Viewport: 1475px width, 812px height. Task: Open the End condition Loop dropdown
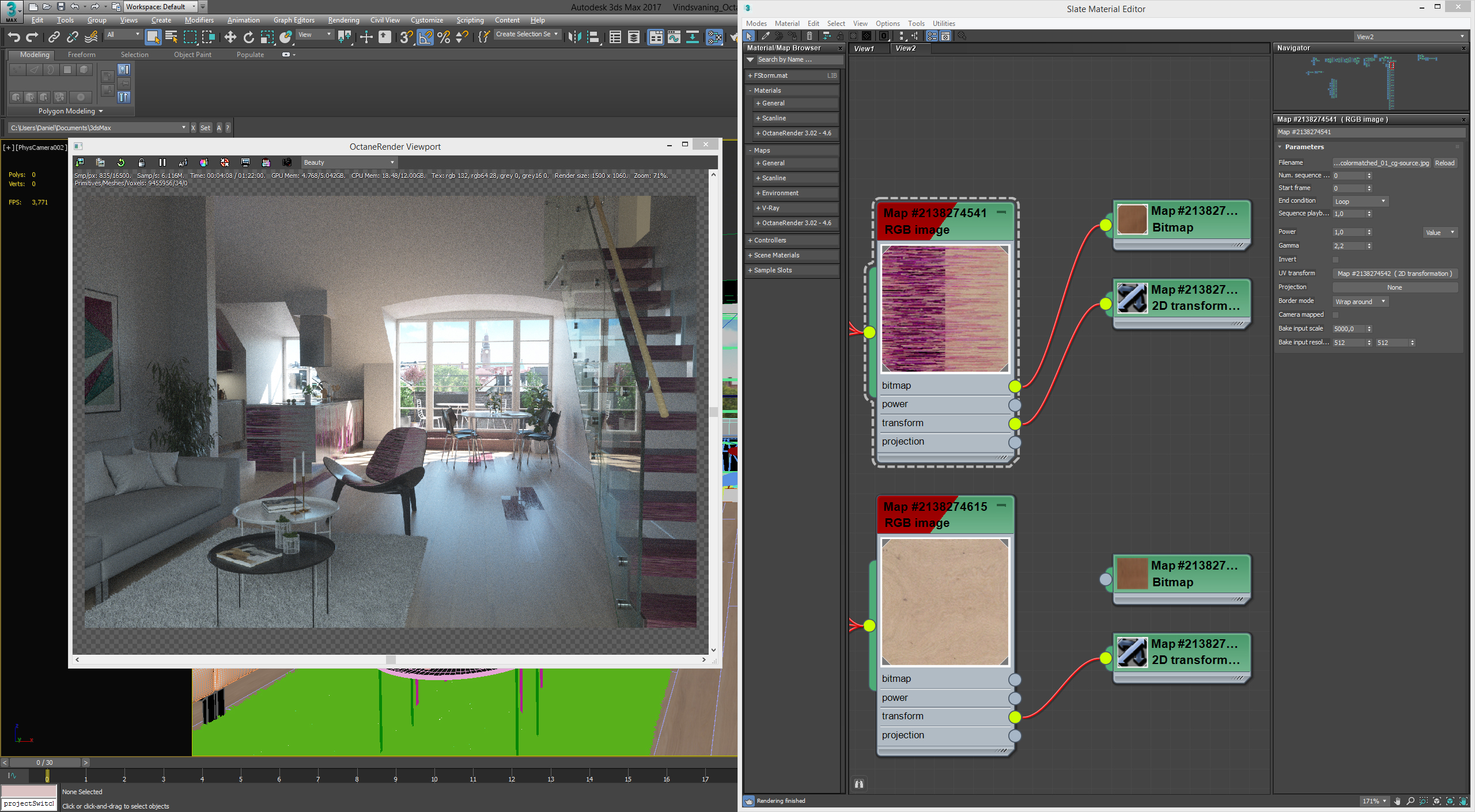point(1360,202)
